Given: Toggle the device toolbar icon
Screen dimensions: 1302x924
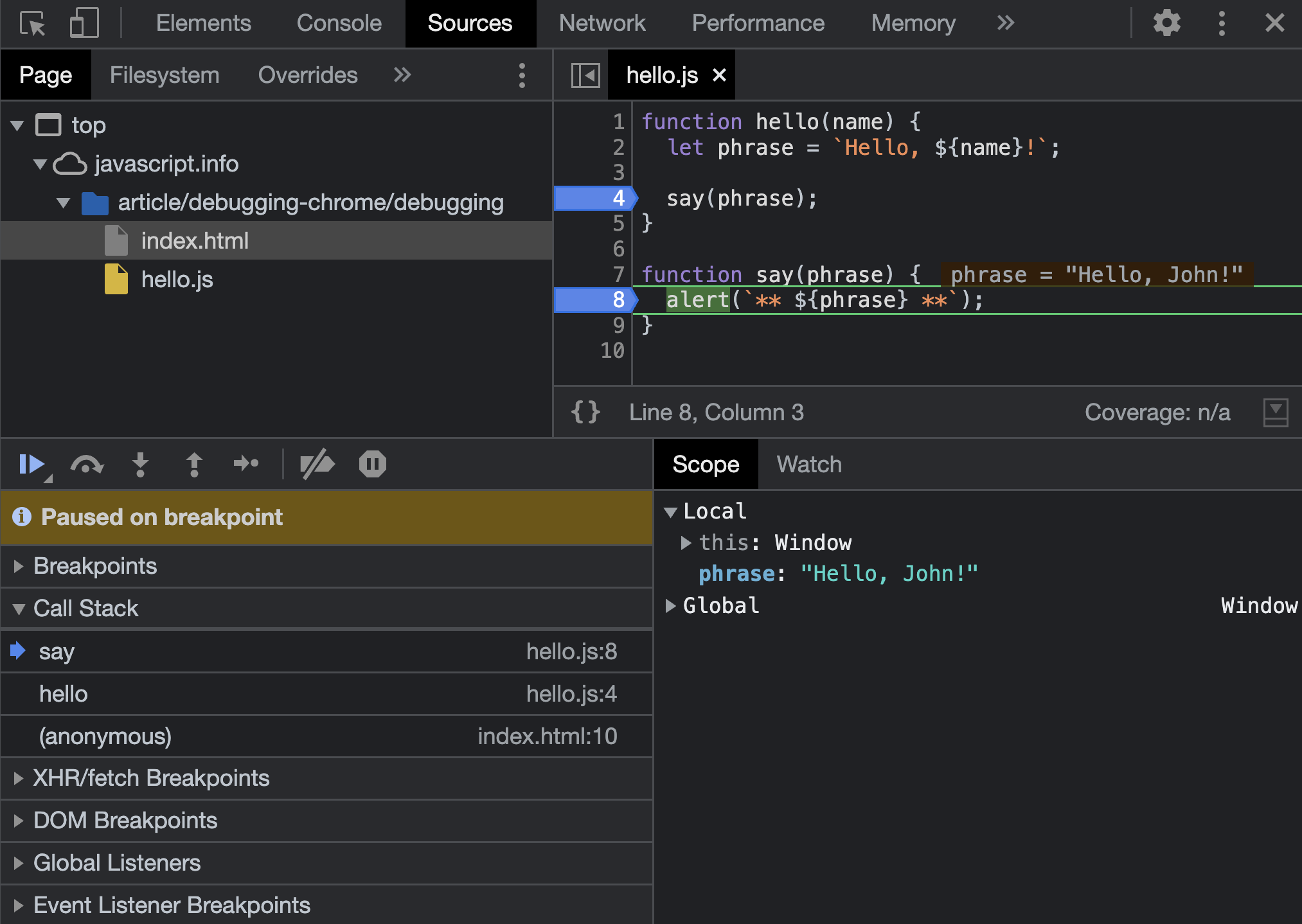Looking at the screenshot, I should pos(84,24).
